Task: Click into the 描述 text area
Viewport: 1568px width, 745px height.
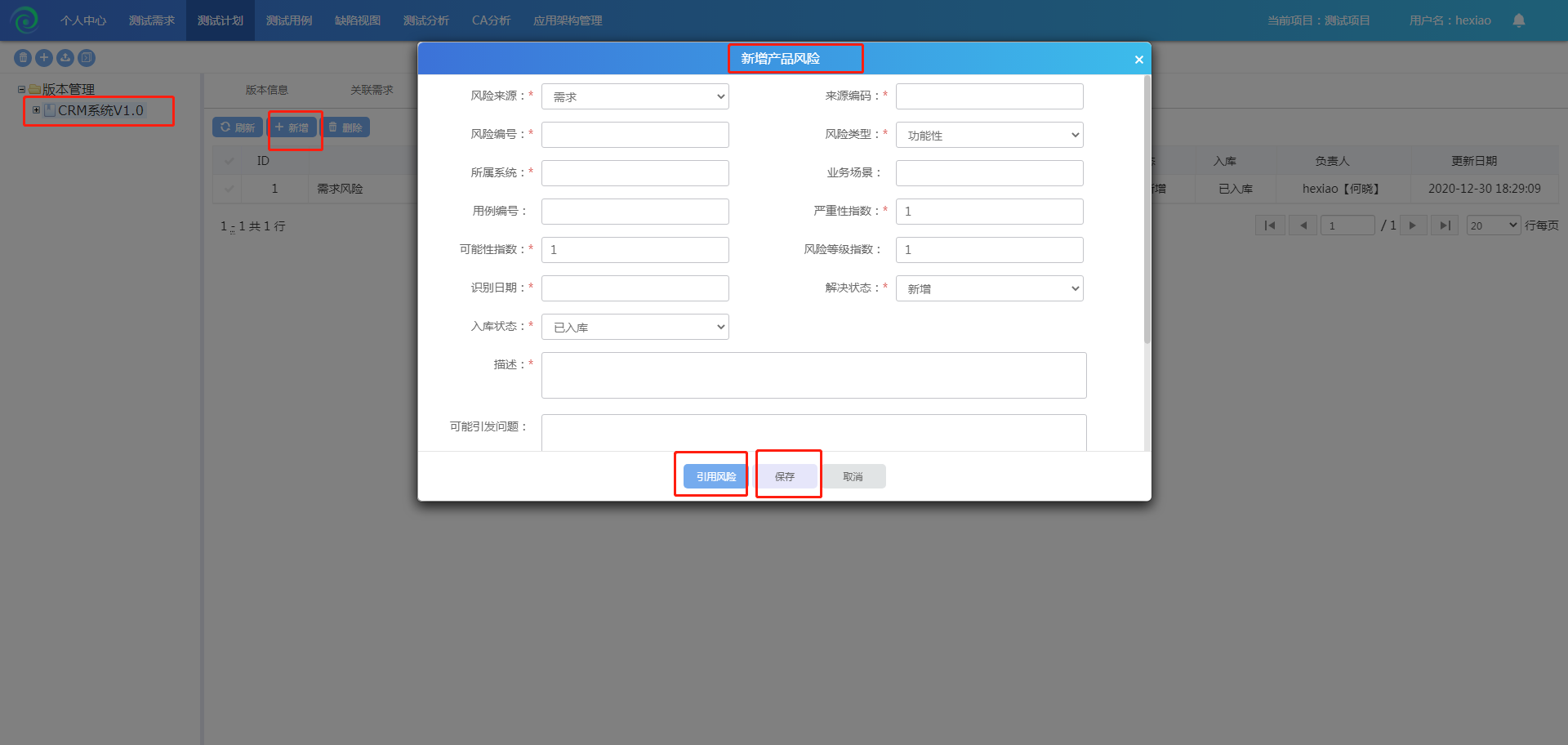Action: 814,376
